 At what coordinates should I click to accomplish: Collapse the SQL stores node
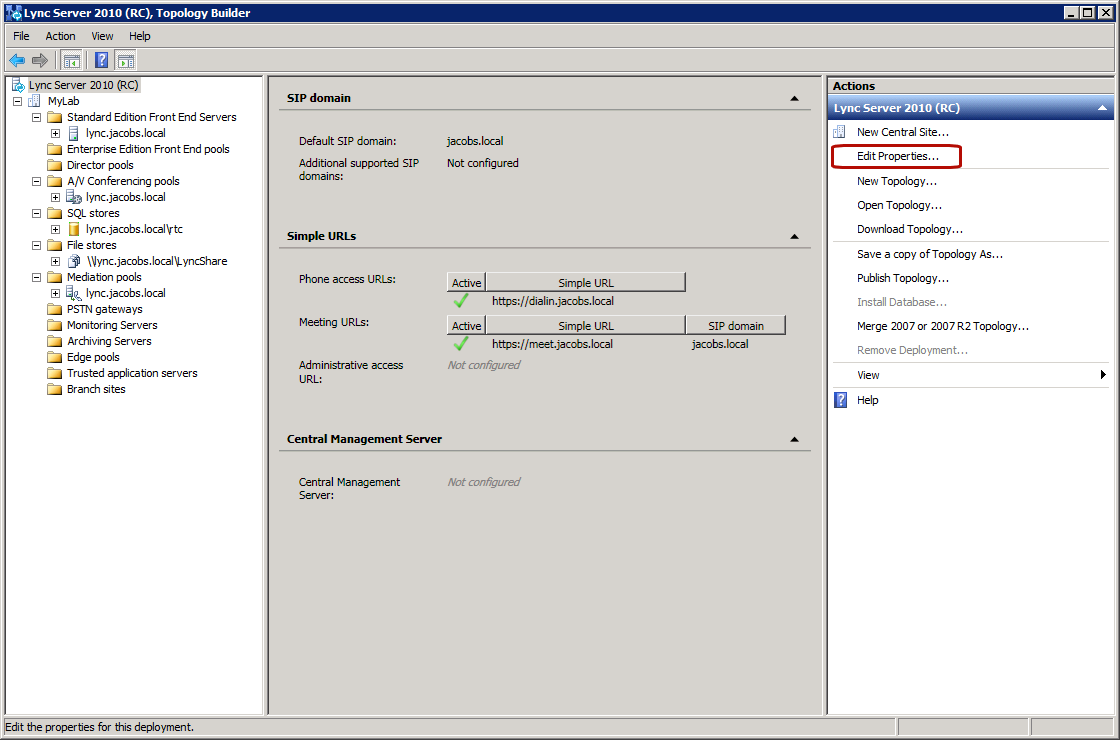pos(36,214)
